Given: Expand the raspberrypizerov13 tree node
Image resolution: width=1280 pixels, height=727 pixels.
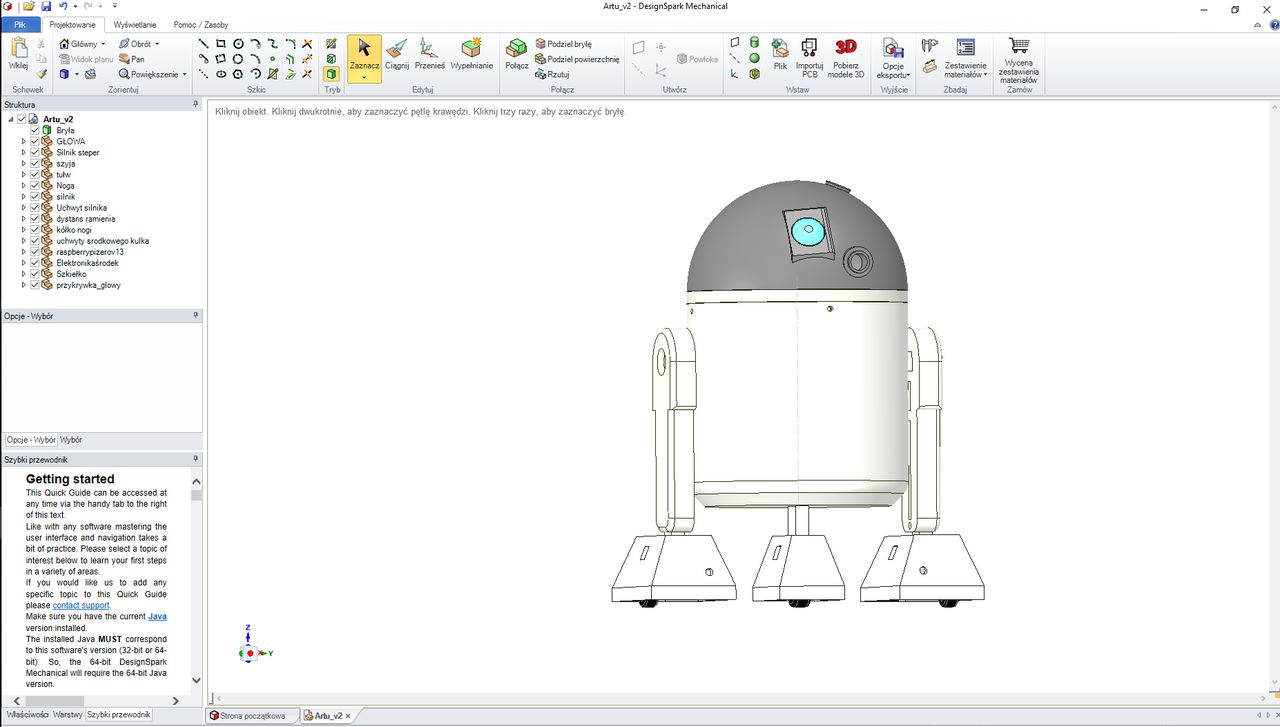Looking at the screenshot, I should click(24, 251).
